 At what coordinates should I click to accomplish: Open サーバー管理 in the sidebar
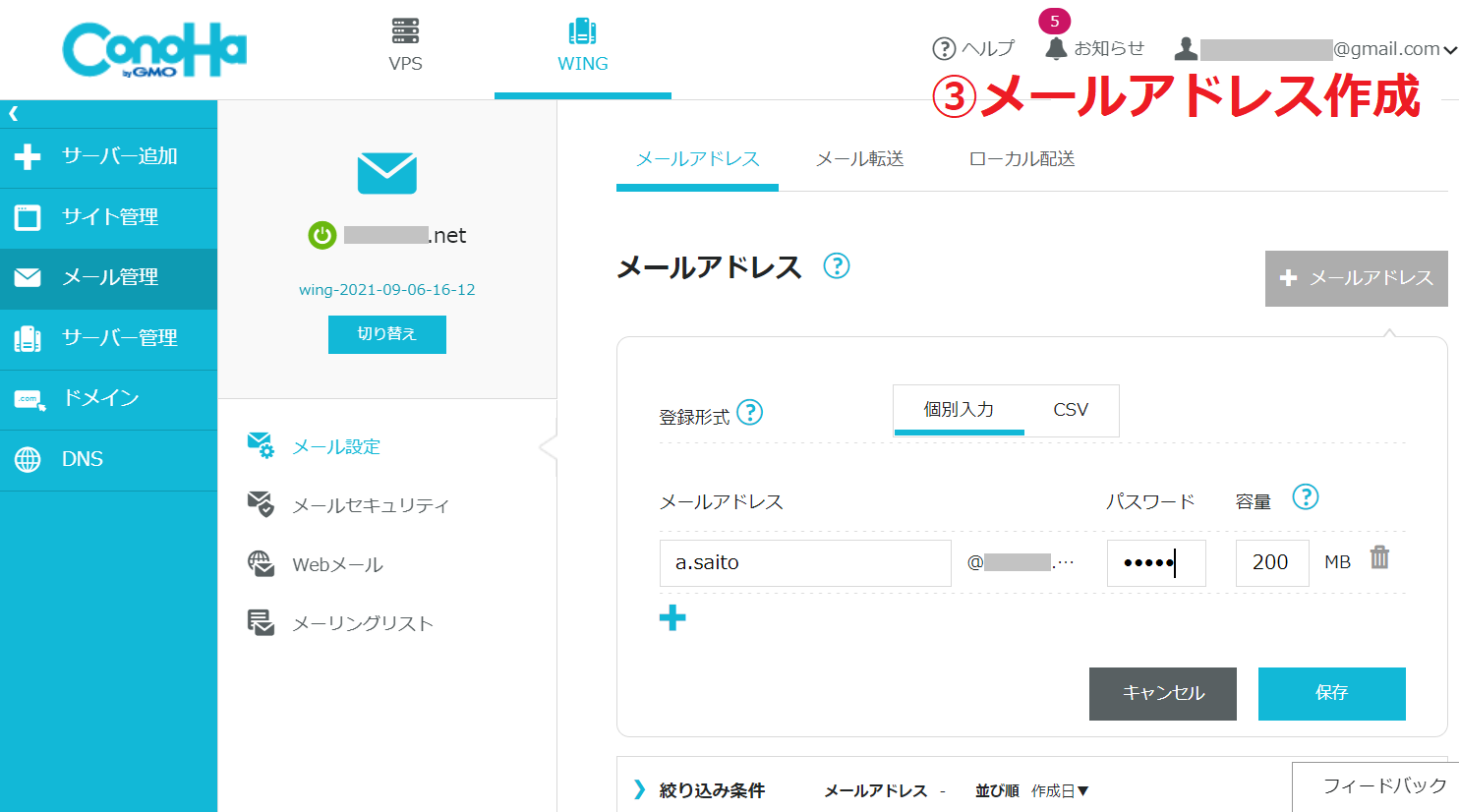coord(108,339)
